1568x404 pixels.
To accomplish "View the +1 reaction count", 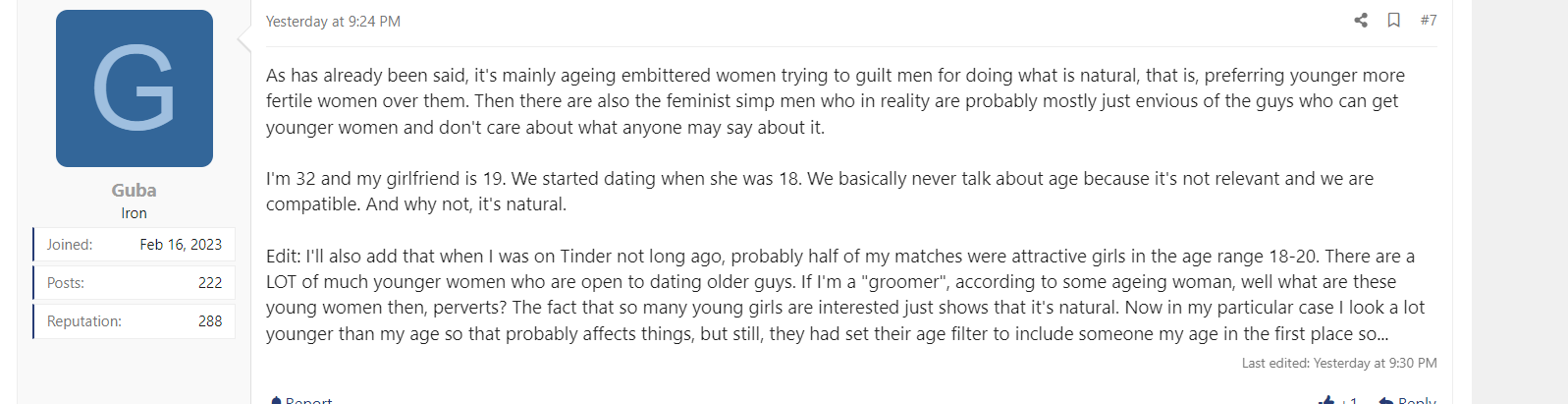I will tap(1349, 400).
